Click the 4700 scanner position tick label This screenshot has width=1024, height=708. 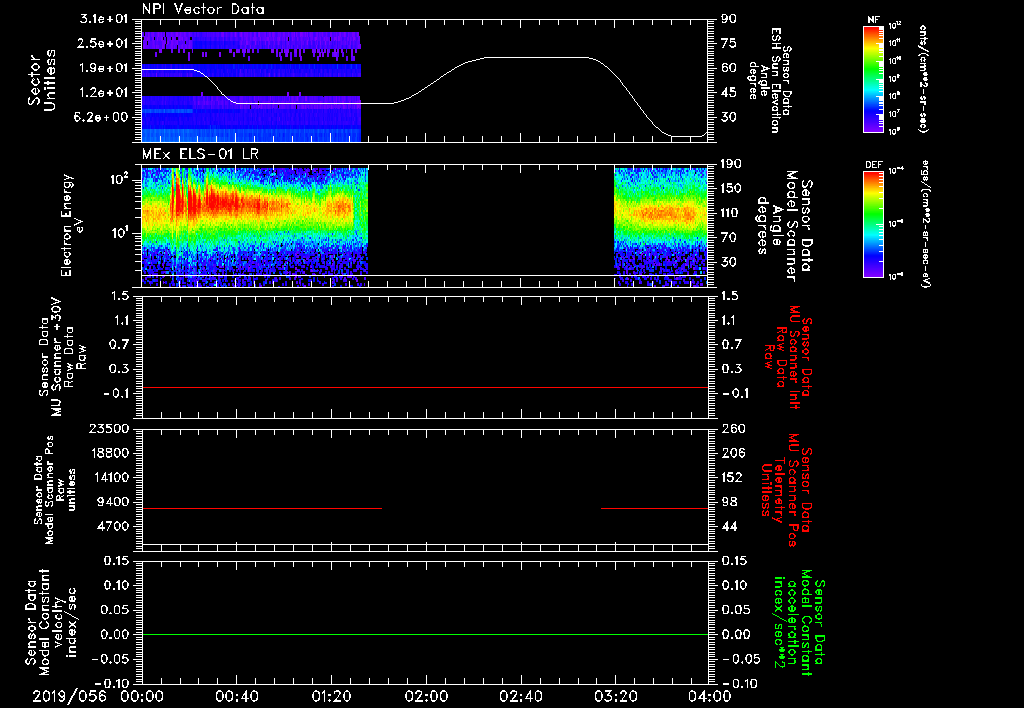coord(112,526)
